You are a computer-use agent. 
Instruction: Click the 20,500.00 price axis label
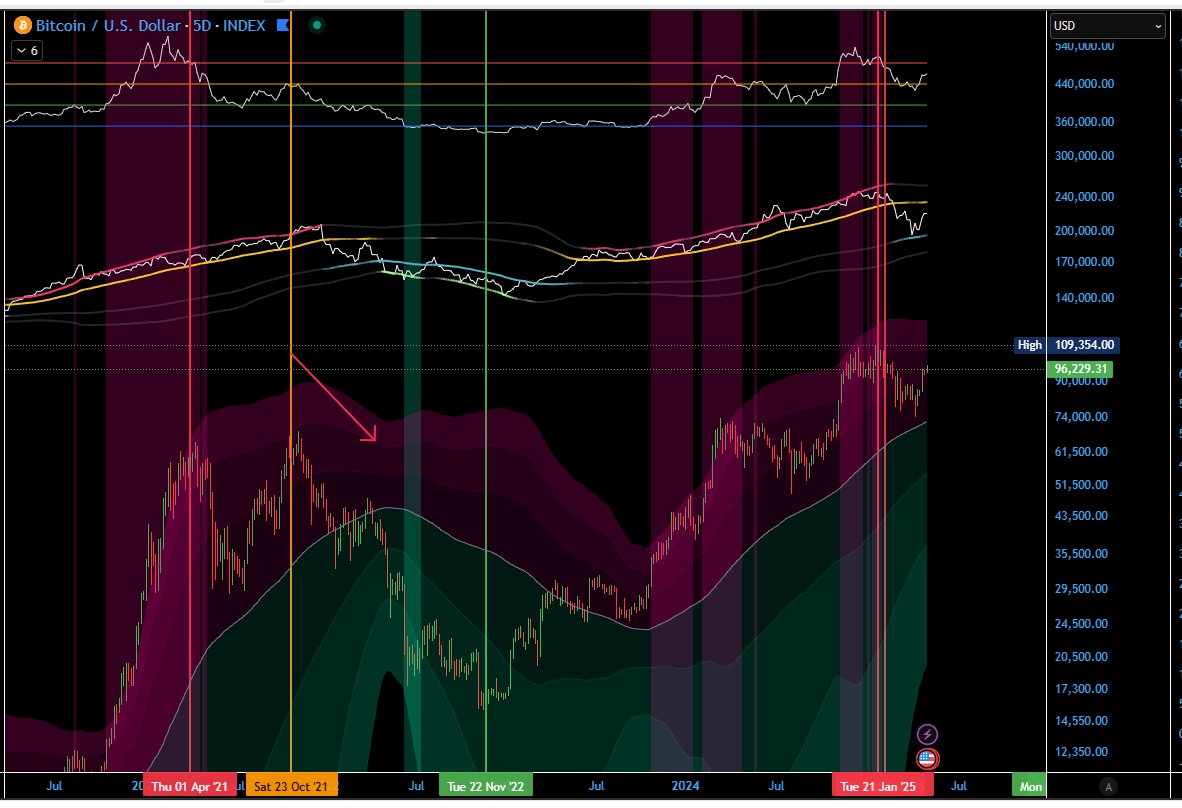tap(1081, 656)
